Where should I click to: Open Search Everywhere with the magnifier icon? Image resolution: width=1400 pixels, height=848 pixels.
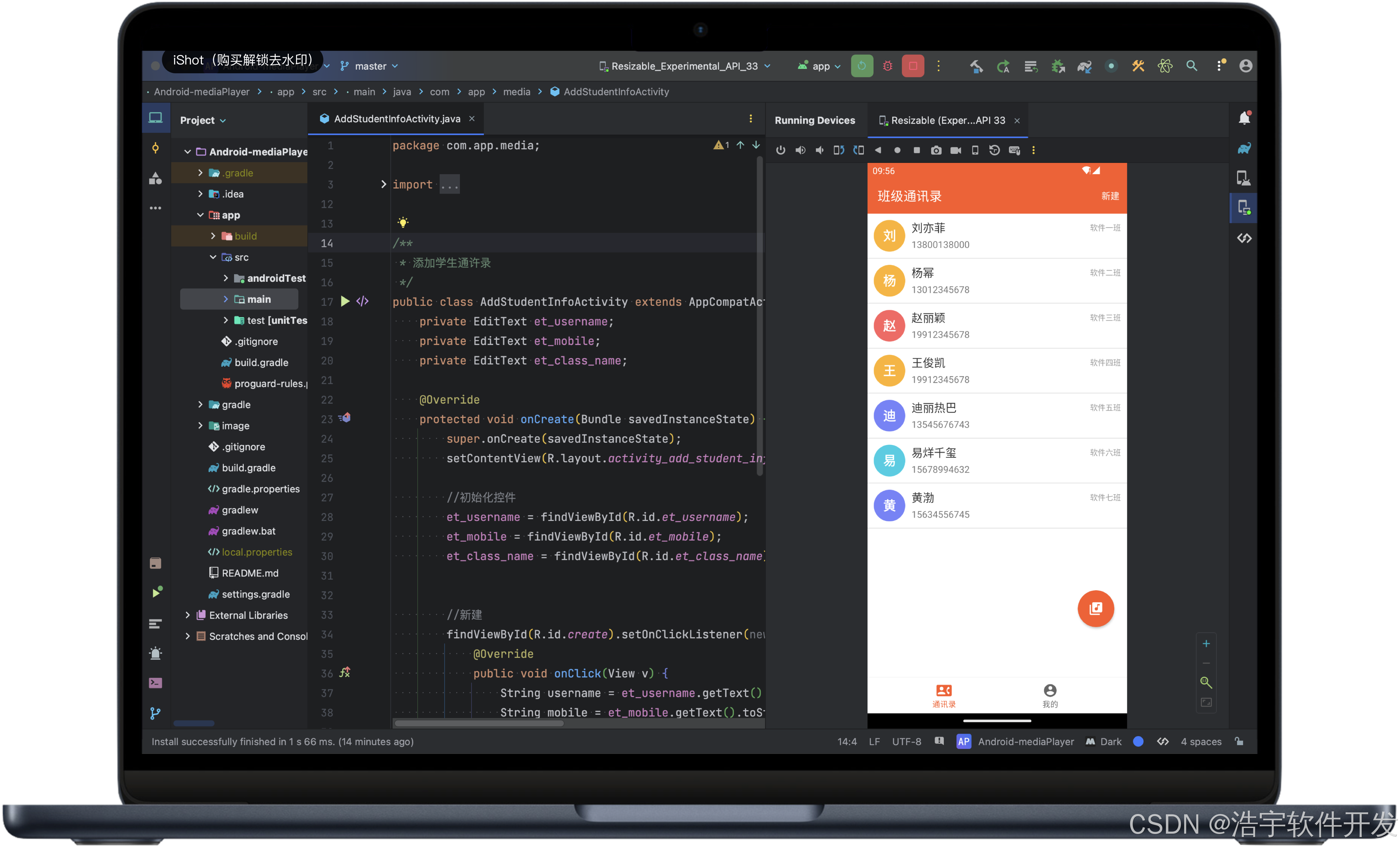coord(1192,66)
